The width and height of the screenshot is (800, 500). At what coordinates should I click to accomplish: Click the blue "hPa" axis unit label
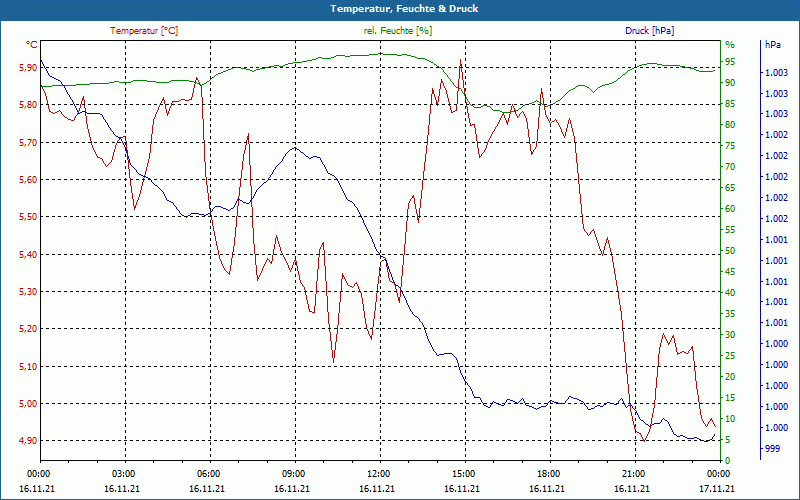pos(773,45)
